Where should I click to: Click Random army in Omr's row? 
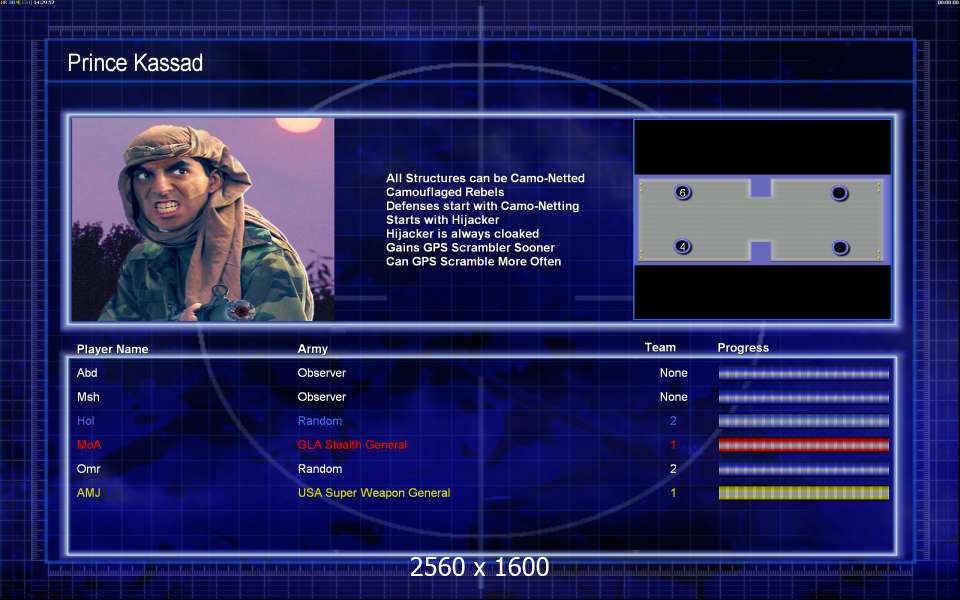coord(320,469)
